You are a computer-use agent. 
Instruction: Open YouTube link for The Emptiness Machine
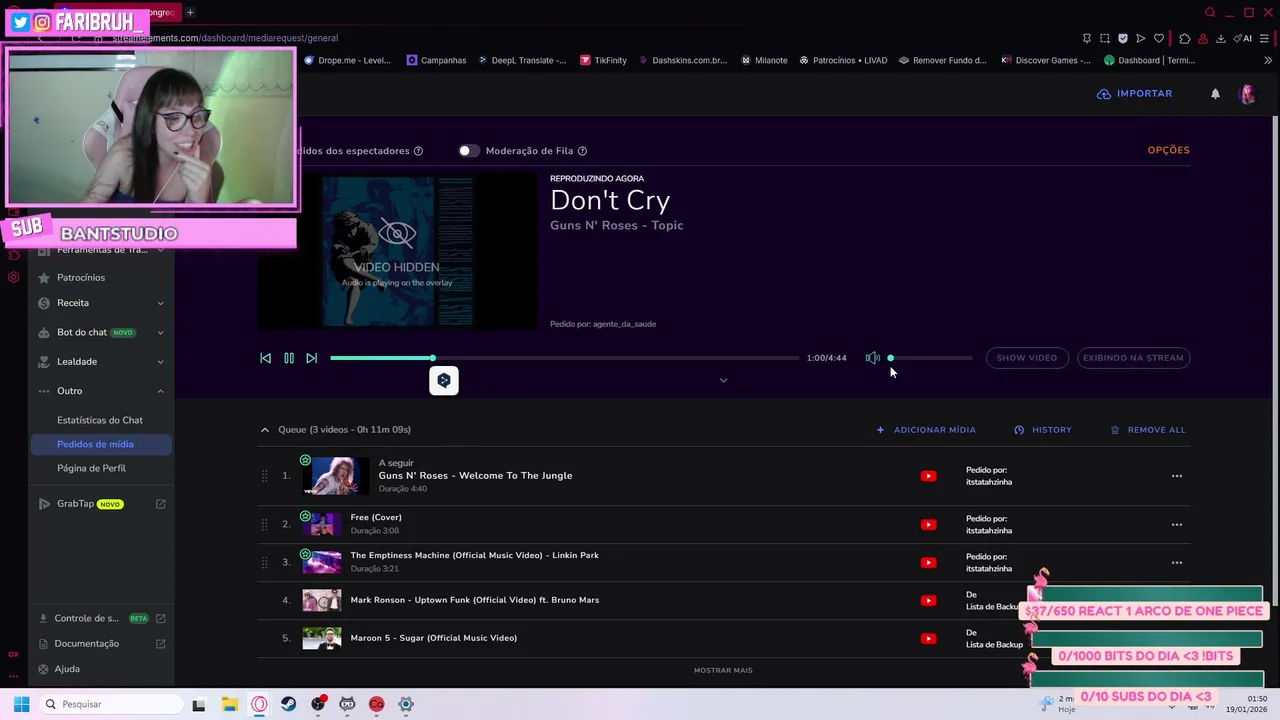[928, 562]
